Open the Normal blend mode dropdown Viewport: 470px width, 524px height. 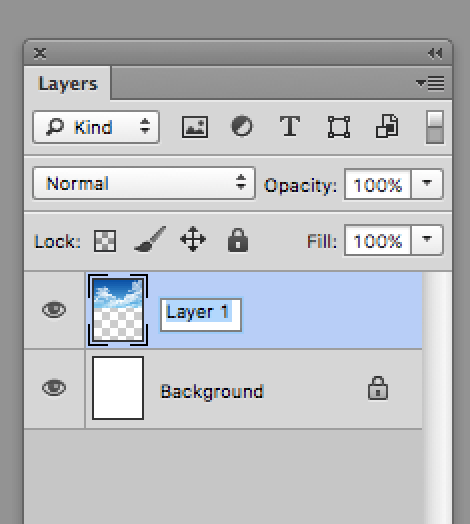point(144,183)
